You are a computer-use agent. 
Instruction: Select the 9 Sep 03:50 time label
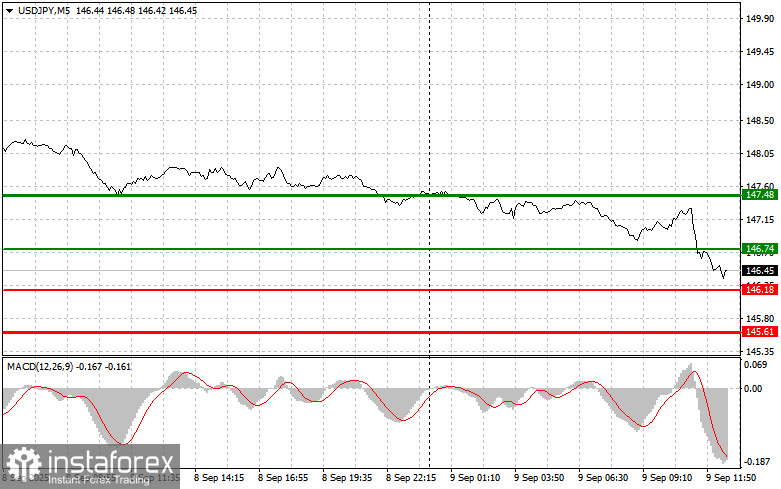(x=539, y=478)
